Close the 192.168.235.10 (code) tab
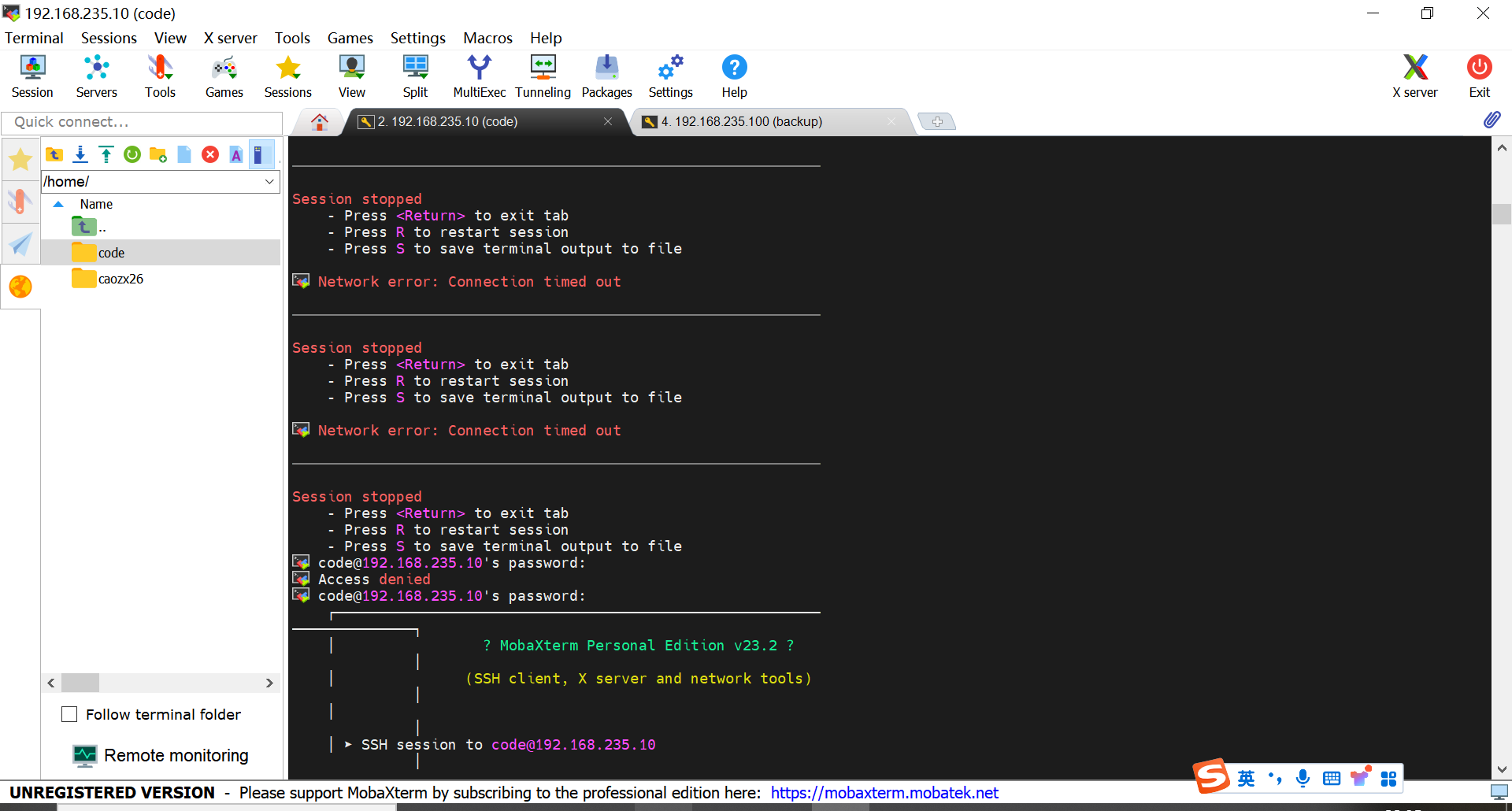Screen dimensions: 1512x811 click(x=608, y=121)
